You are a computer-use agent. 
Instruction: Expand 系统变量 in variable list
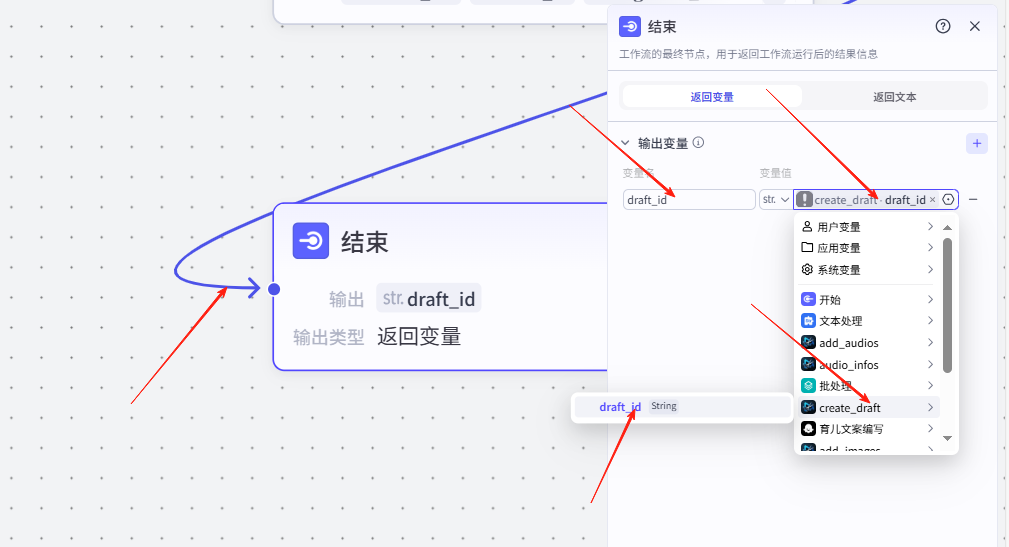point(867,270)
